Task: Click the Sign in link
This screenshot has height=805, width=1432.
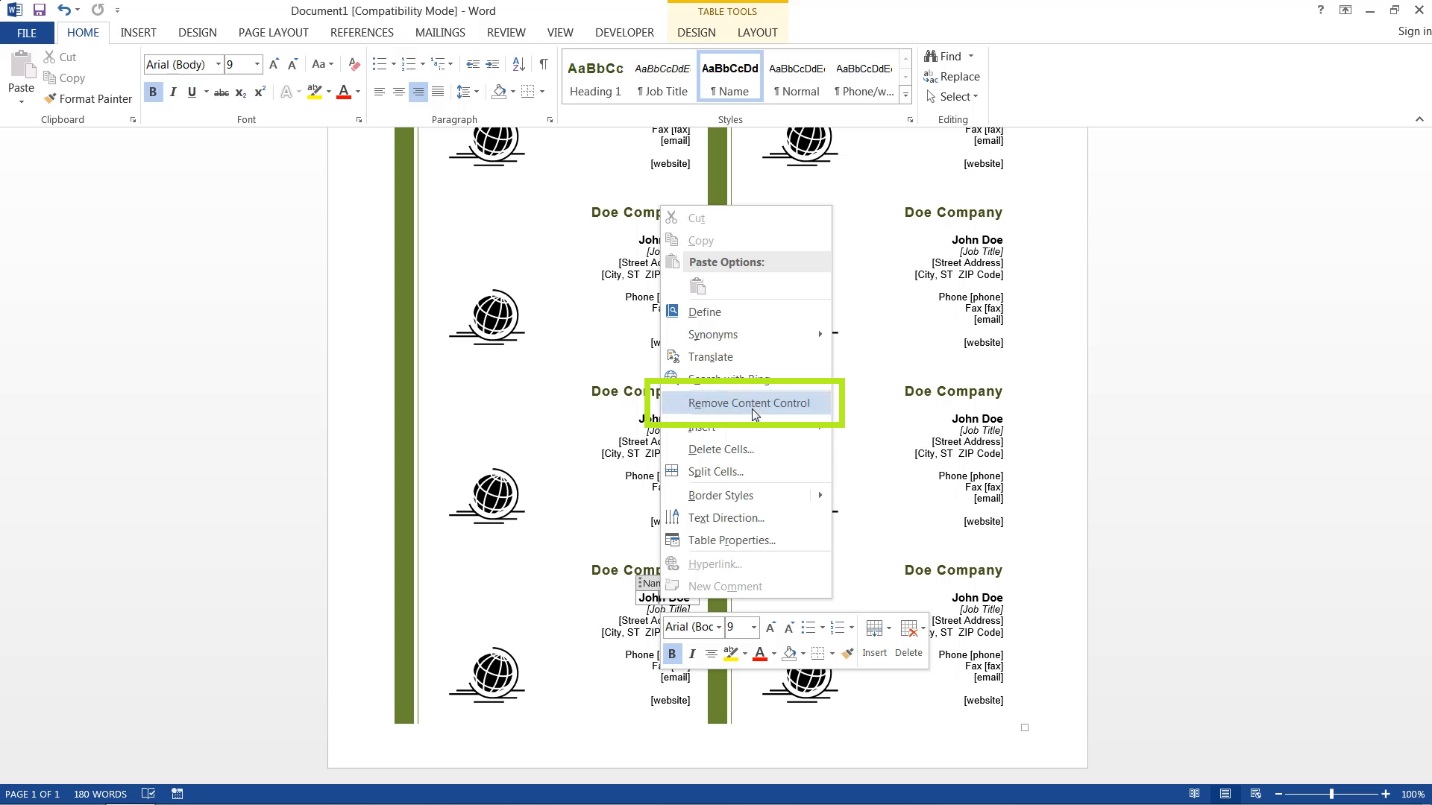Action: 1414,32
